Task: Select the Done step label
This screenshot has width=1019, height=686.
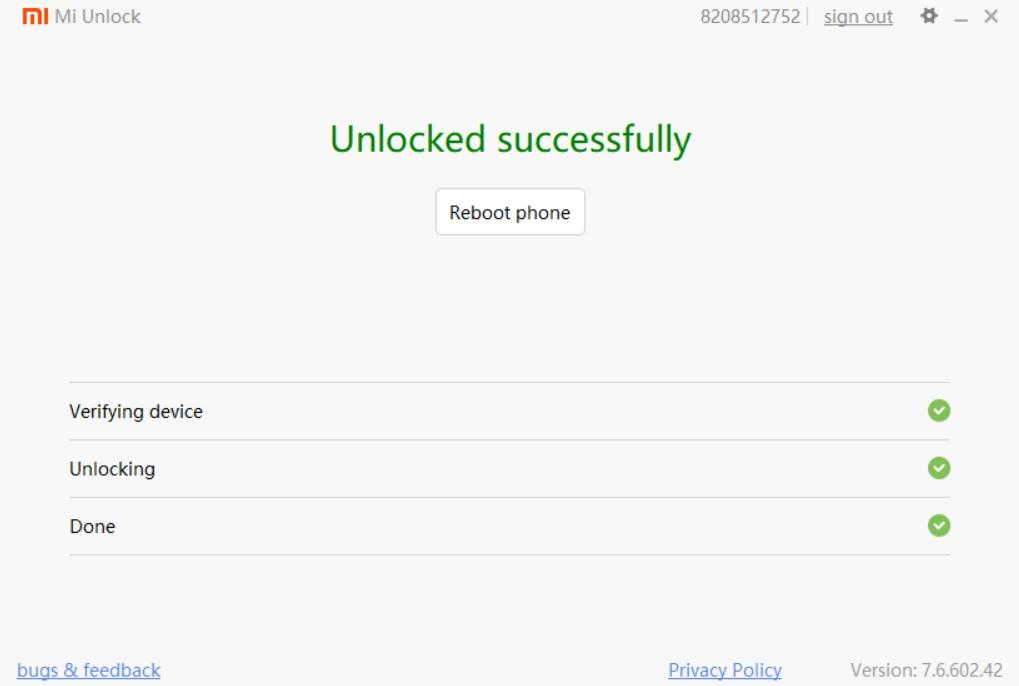Action: click(x=92, y=526)
